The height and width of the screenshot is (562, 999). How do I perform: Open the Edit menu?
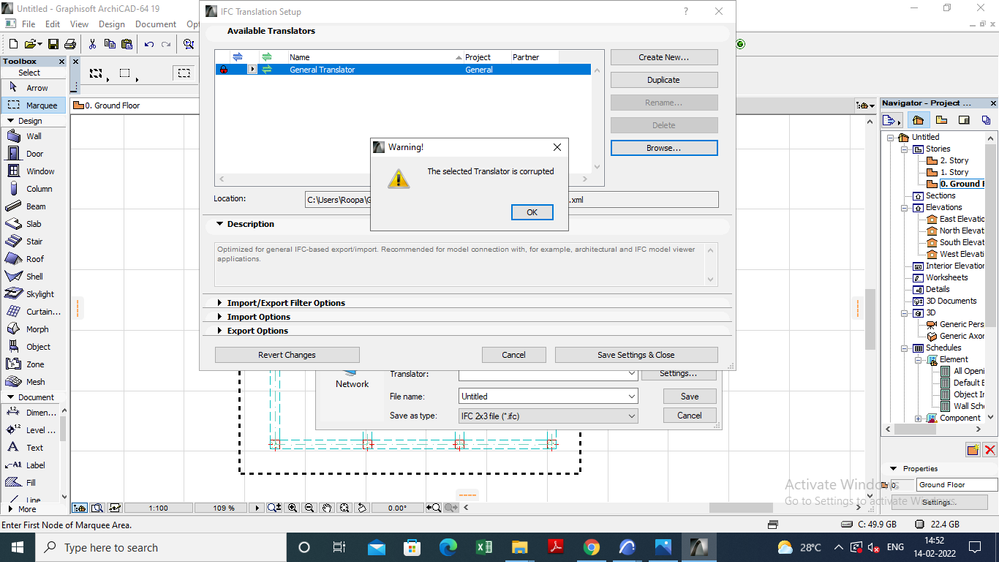tap(52, 24)
